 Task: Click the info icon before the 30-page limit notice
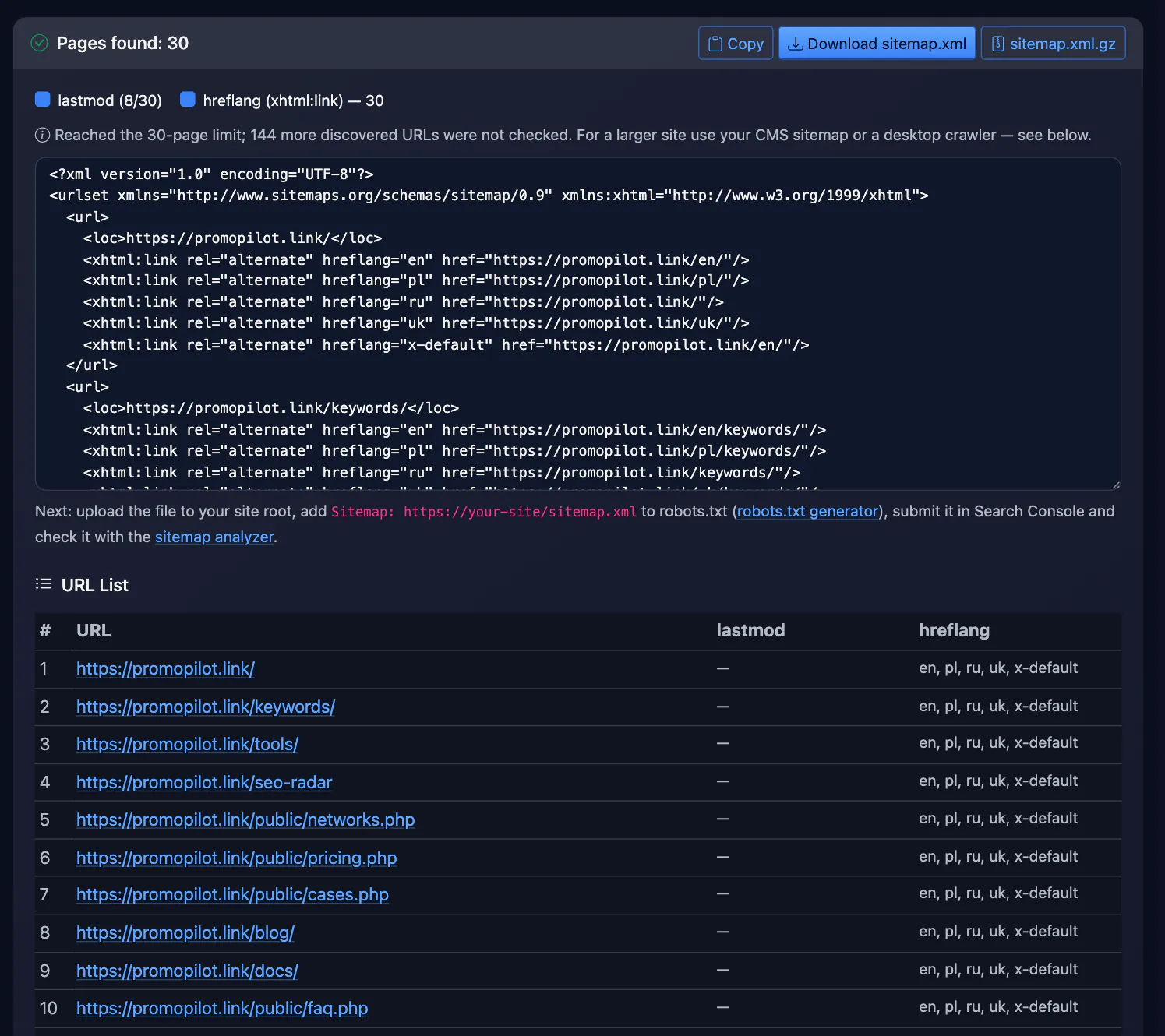point(42,135)
